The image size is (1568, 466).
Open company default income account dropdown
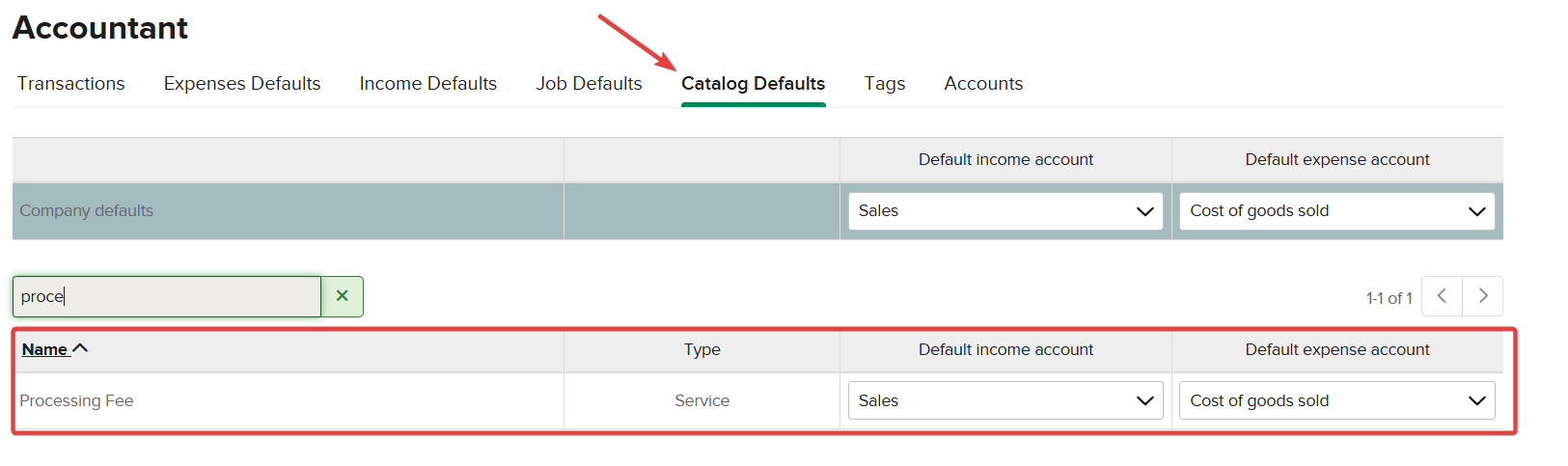coord(1005,211)
